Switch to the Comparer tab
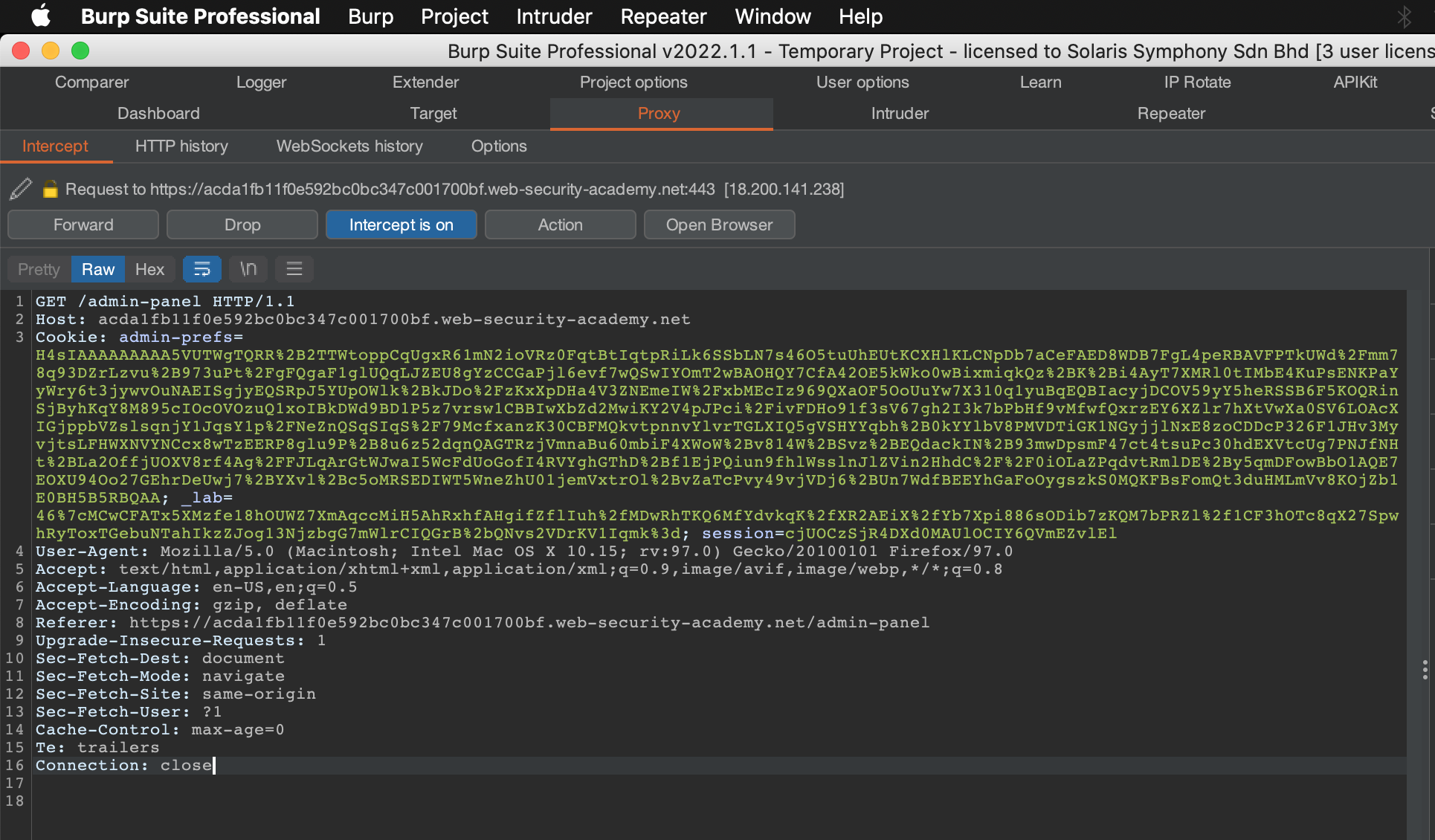Screen dimensions: 1435x840 (92, 83)
